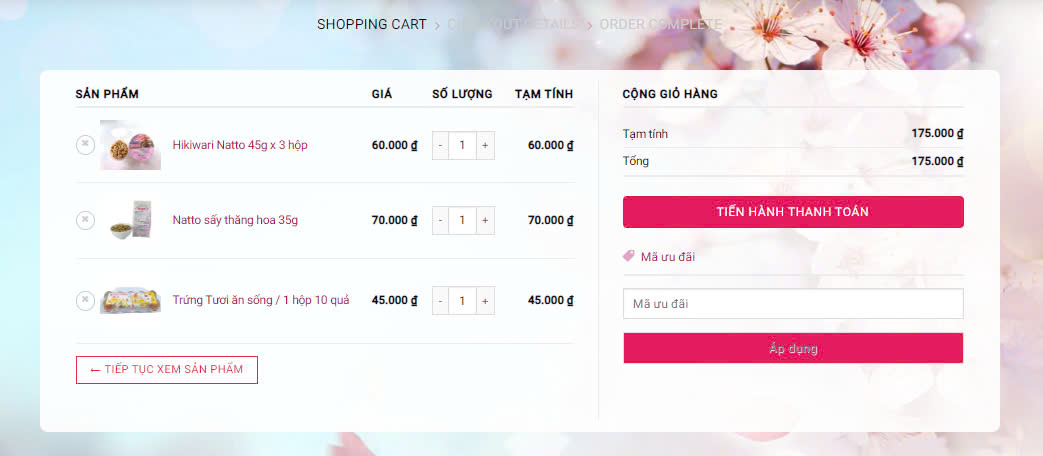The height and width of the screenshot is (456, 1043).
Task: Increase Natto sấy thăng hoa quantity
Action: click(x=485, y=220)
